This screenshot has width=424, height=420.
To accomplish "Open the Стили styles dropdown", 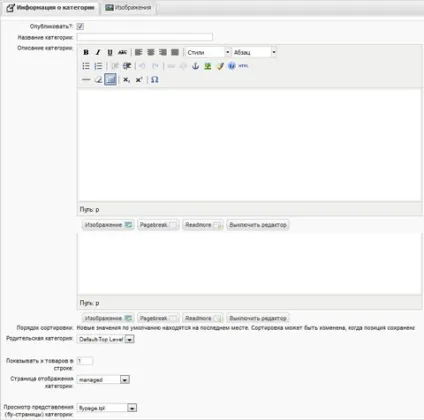I will pos(208,52).
